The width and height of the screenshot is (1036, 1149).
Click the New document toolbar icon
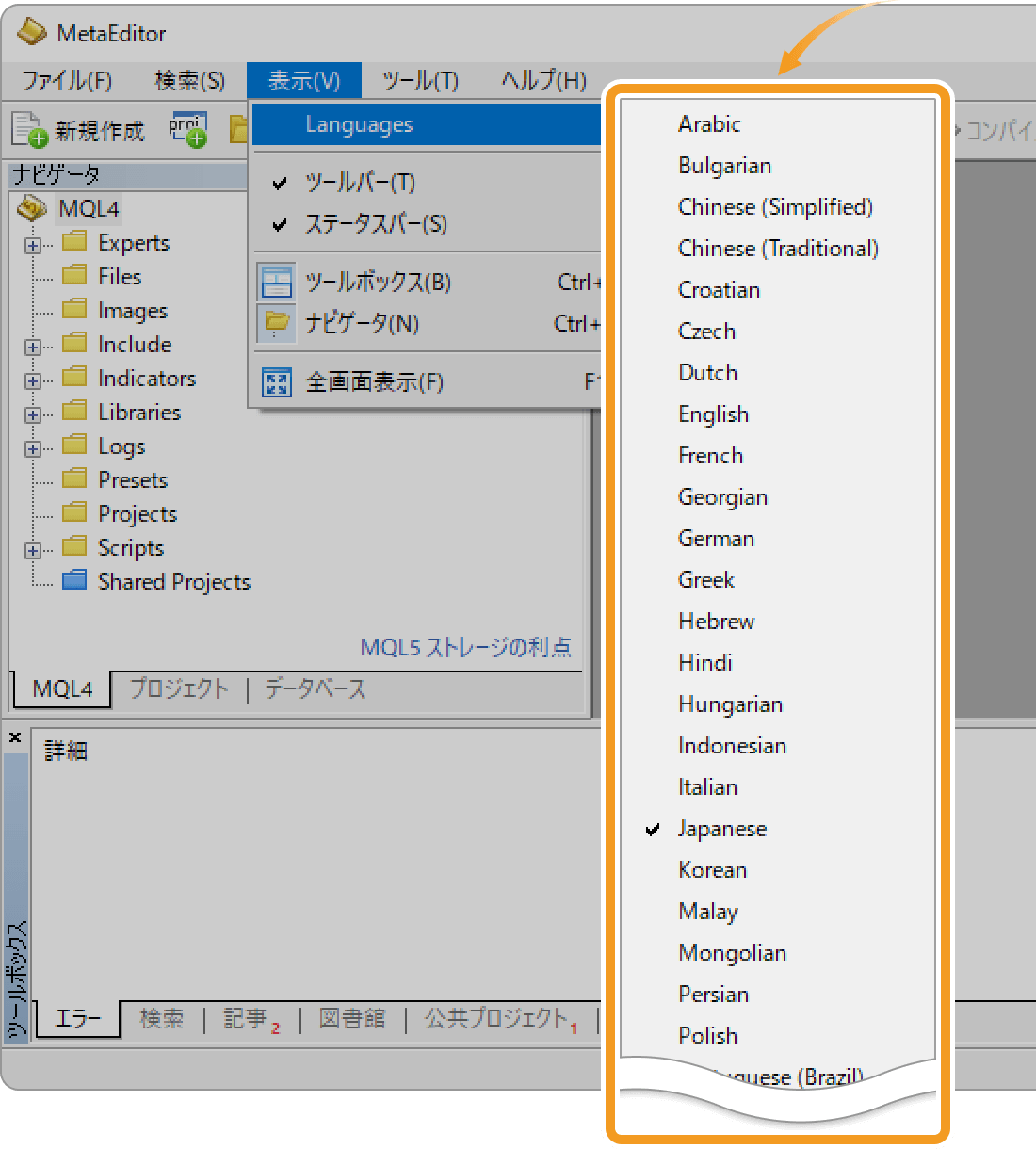tap(28, 130)
